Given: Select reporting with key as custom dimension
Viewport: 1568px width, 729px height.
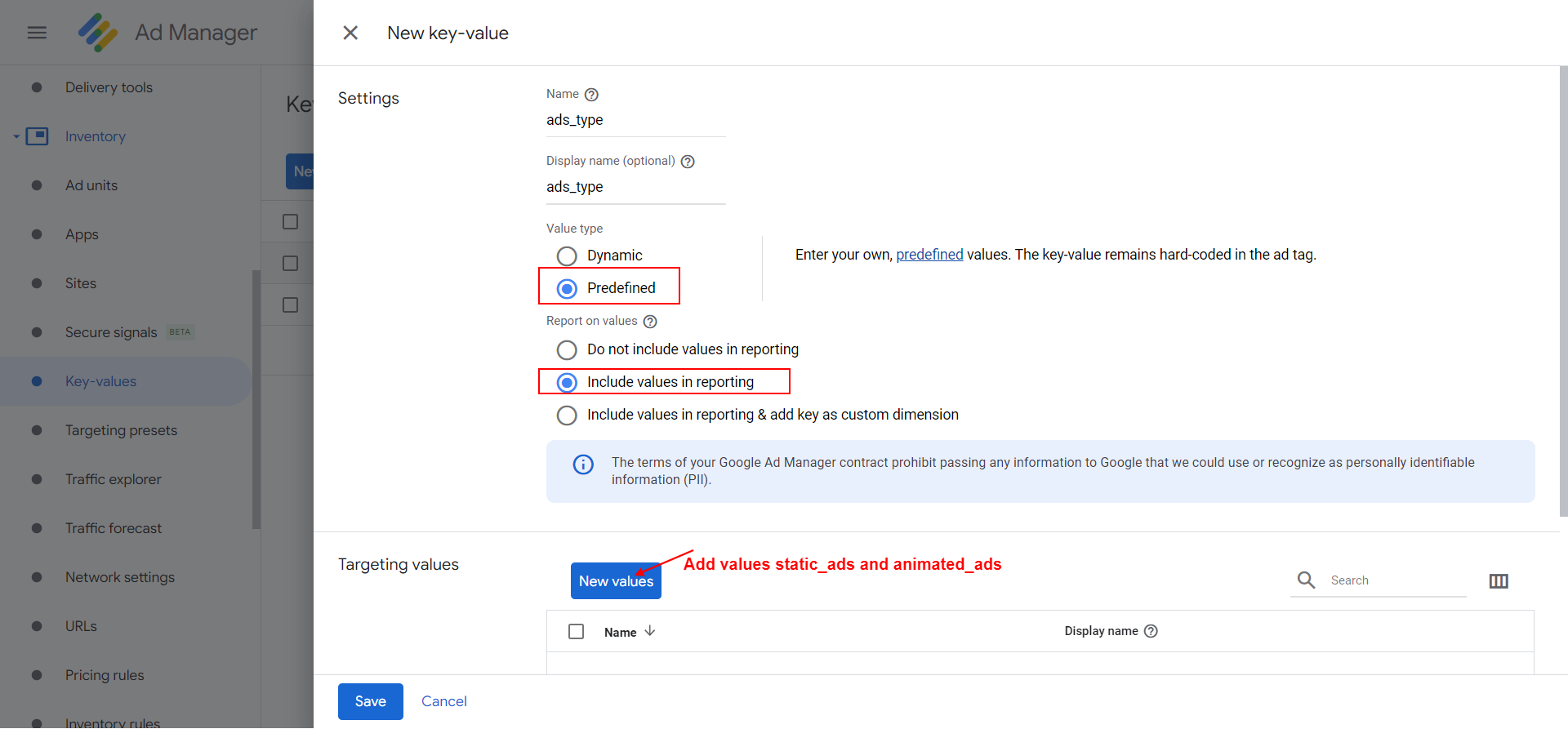Looking at the screenshot, I should pos(567,416).
